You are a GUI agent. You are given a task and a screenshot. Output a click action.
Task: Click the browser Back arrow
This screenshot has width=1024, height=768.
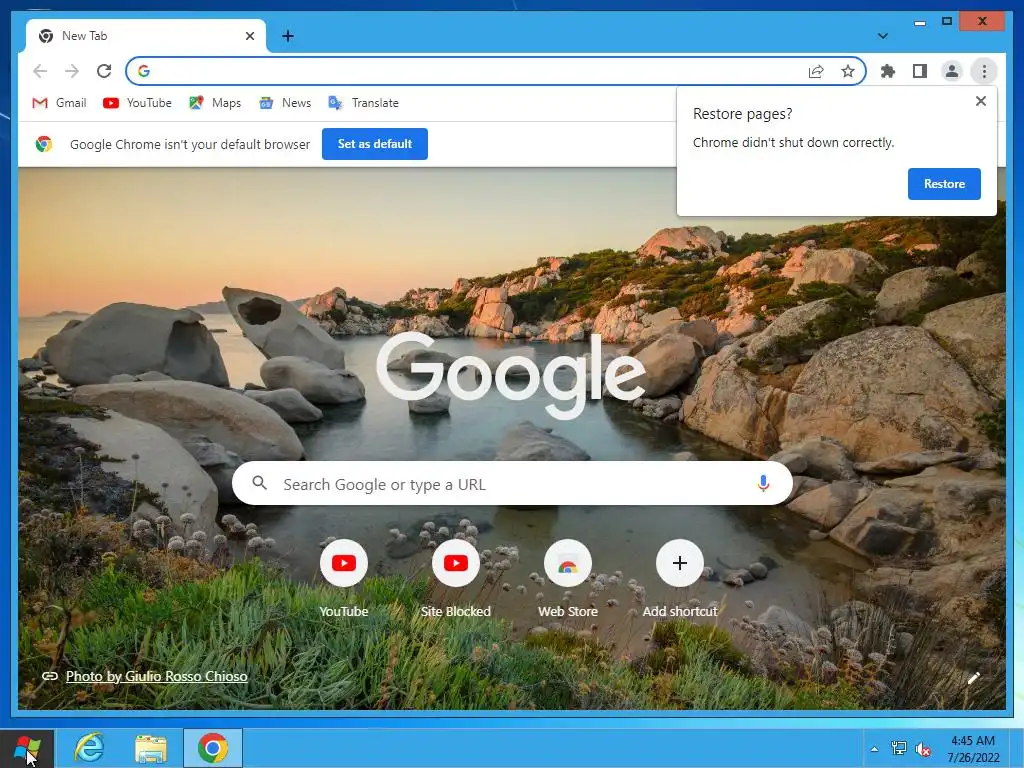tap(40, 71)
